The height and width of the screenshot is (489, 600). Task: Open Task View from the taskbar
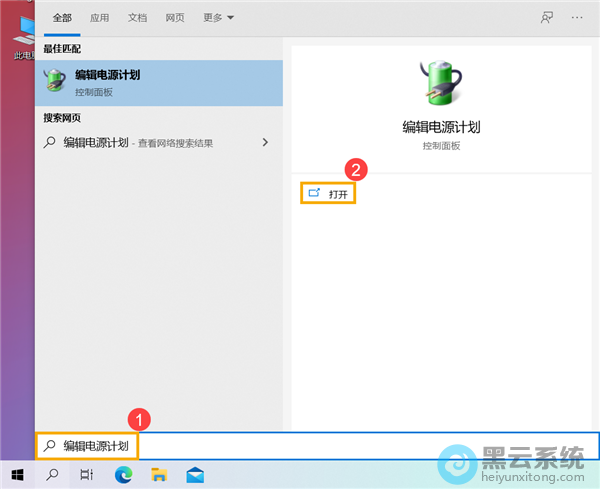pyautogui.click(x=87, y=473)
